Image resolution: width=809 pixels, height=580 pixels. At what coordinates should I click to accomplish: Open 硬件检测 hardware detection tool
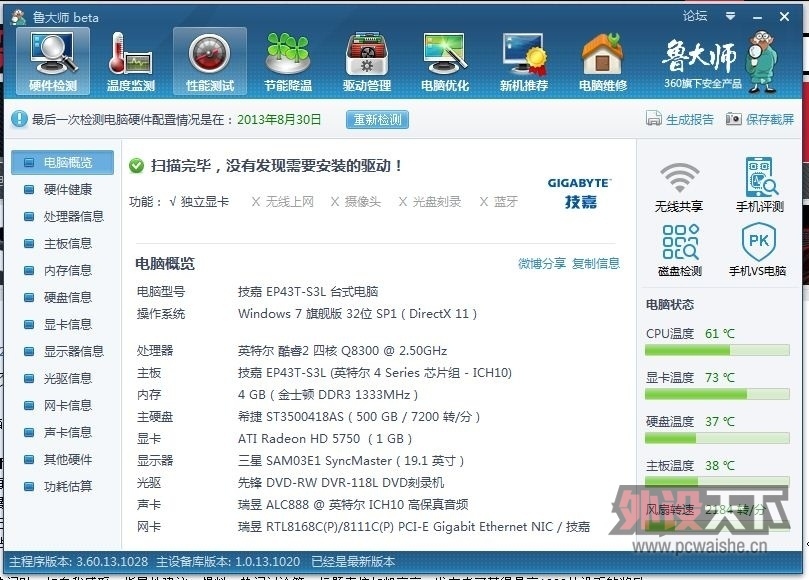click(53, 61)
